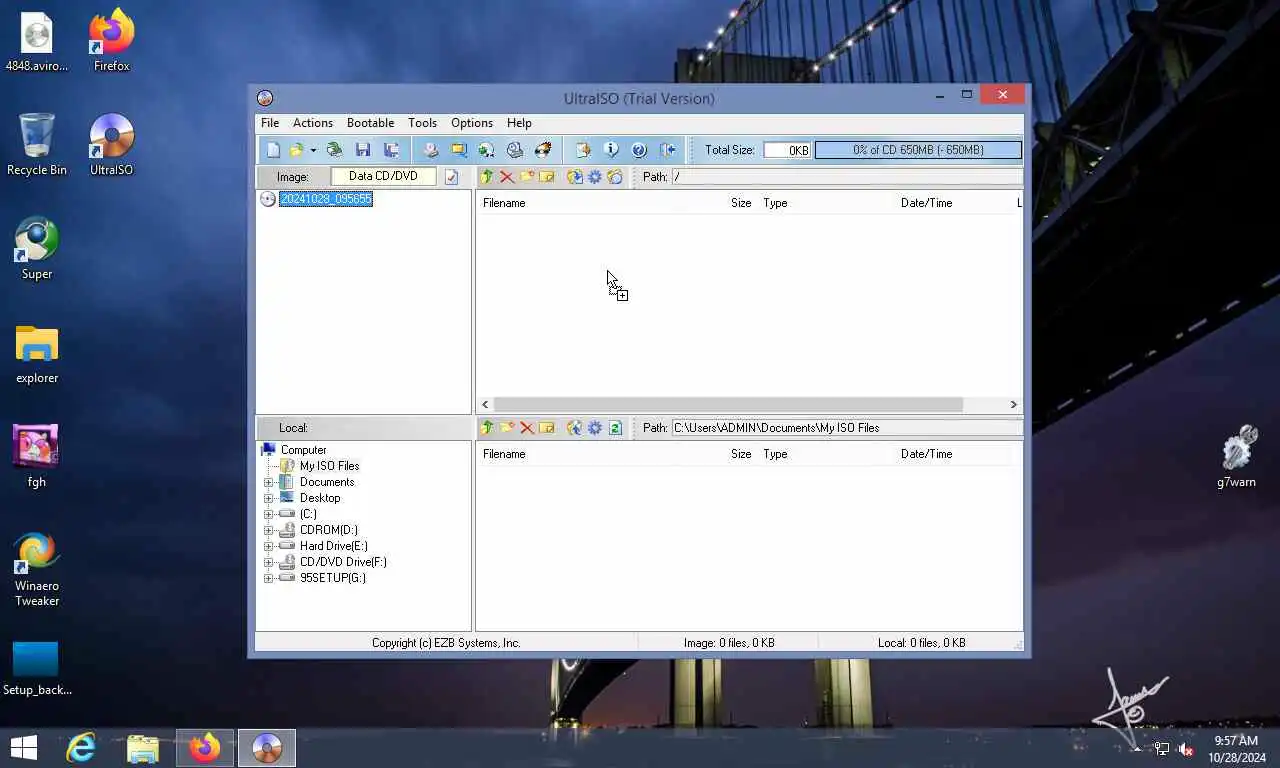Create a new image with the New toolbar icon
The height and width of the screenshot is (768, 1280).
(x=273, y=150)
